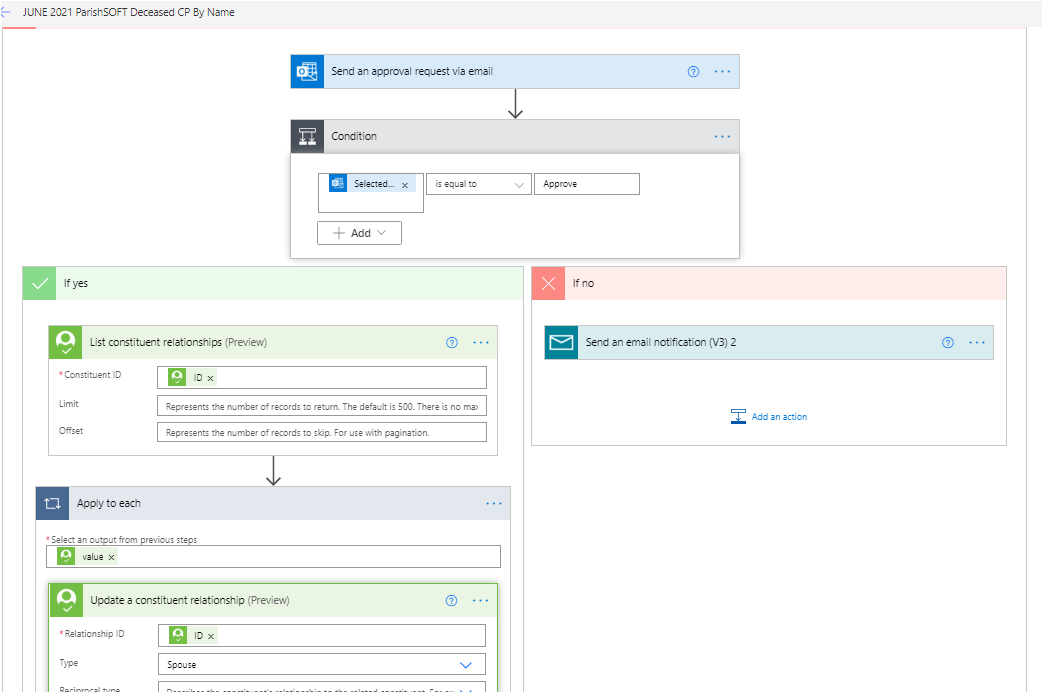This screenshot has width=1043, height=693.
Task: Click the Approve value input field
Action: pyautogui.click(x=587, y=184)
